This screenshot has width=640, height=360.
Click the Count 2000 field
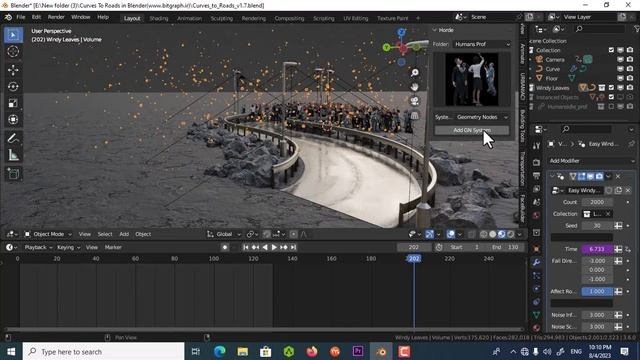597,202
